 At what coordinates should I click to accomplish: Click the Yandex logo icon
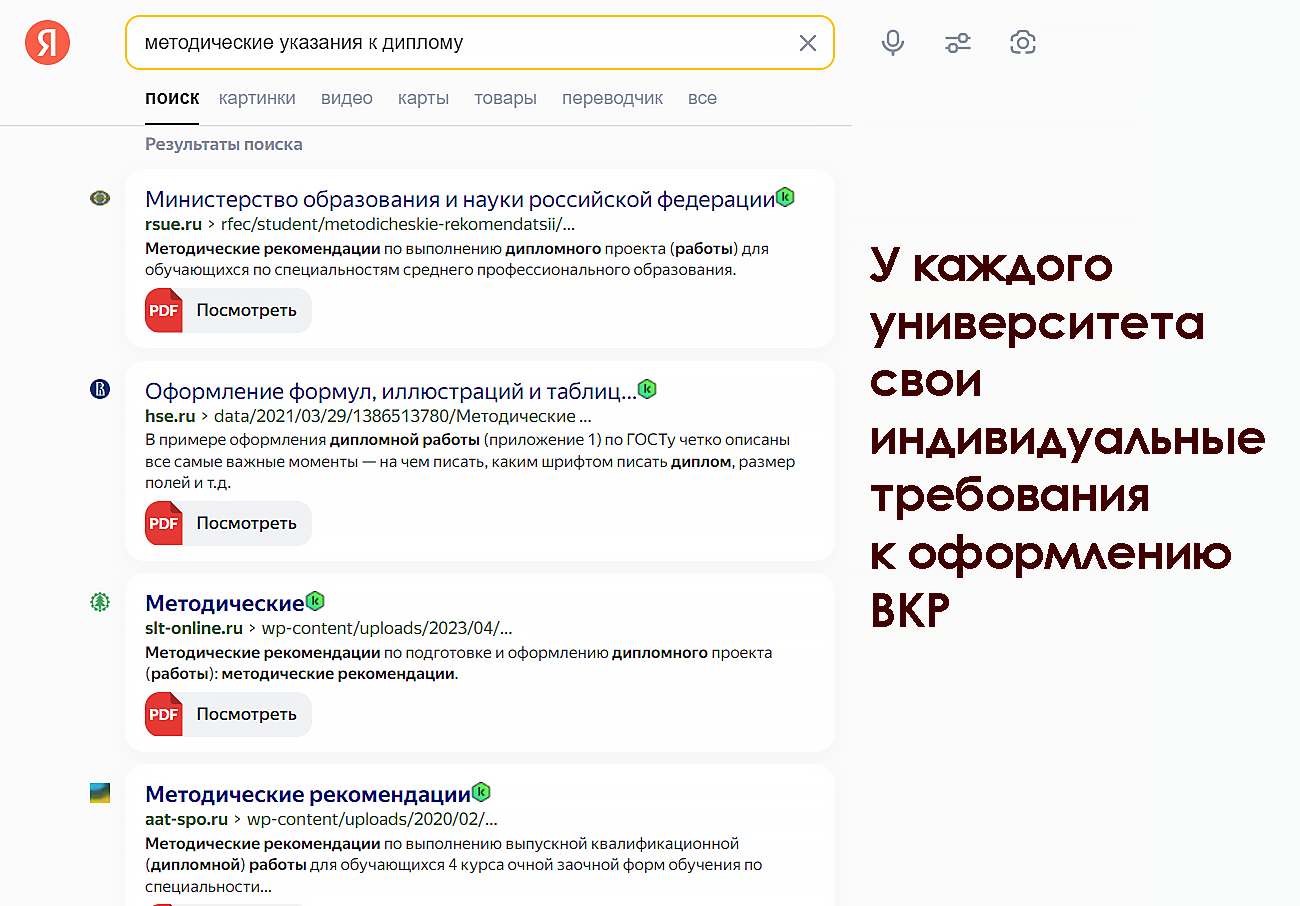point(47,43)
